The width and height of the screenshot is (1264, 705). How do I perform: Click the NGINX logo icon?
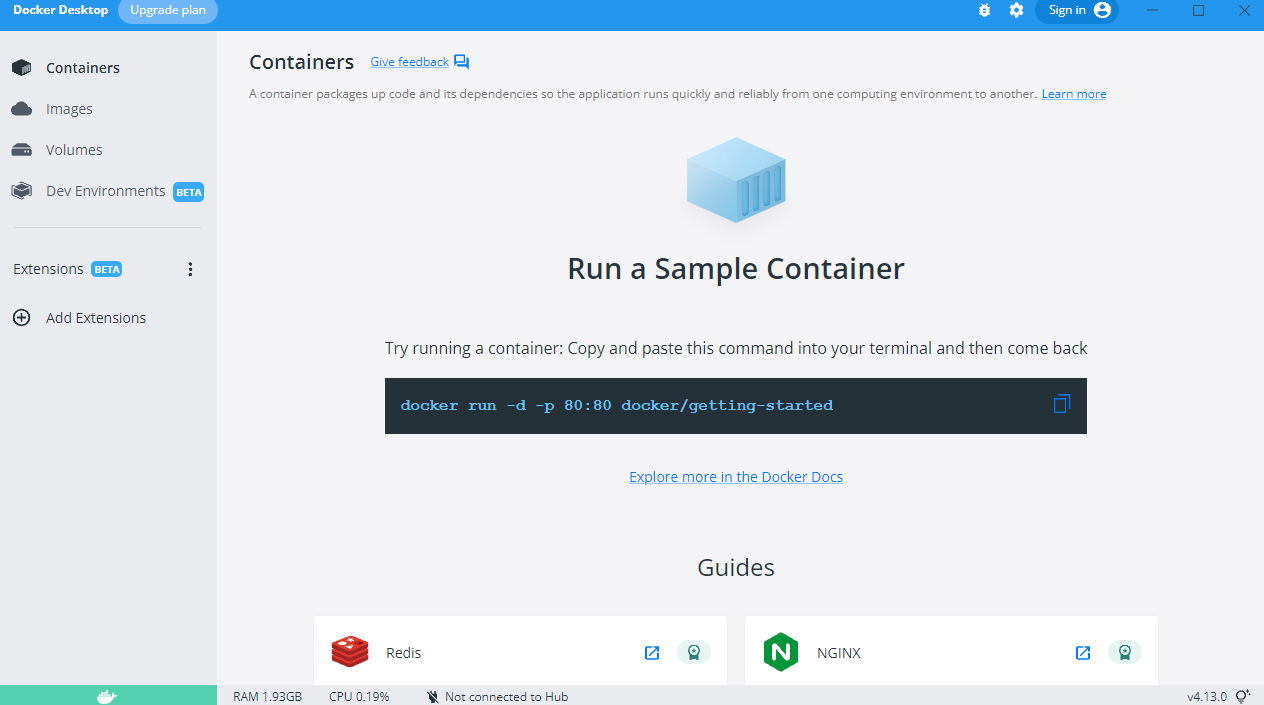781,652
